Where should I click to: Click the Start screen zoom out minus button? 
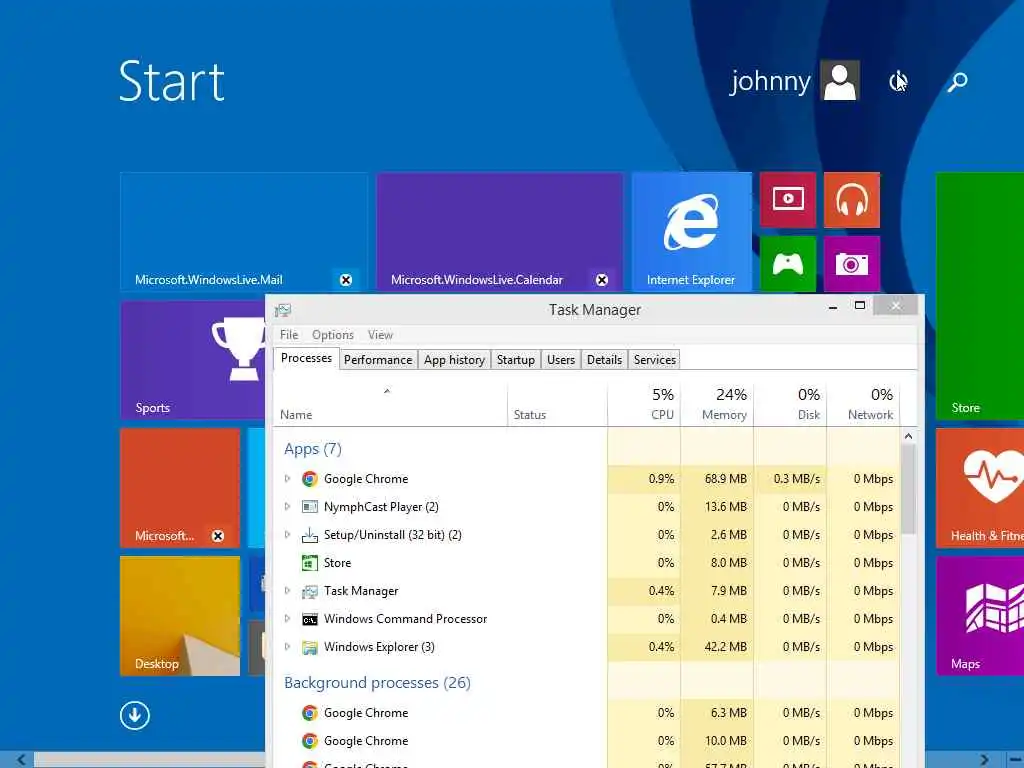tap(1015, 760)
